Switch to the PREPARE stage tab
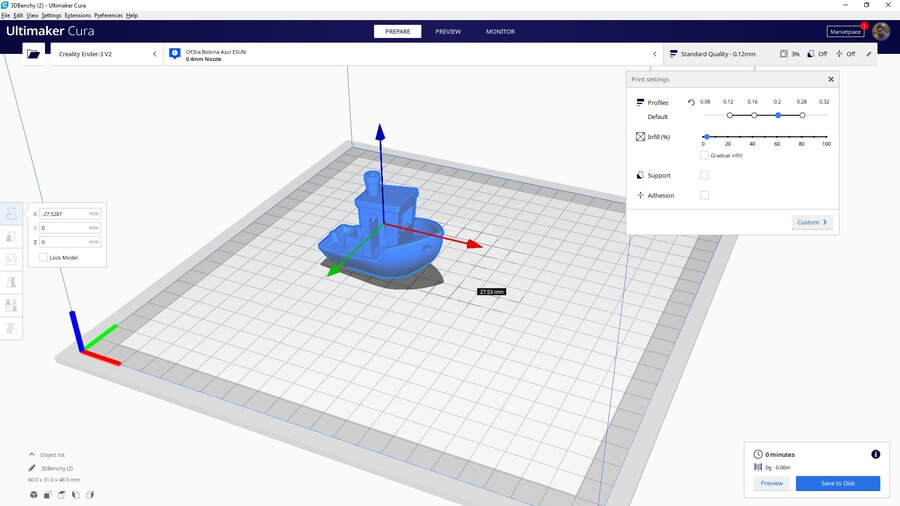Viewport: 900px width, 506px height. 398,32
